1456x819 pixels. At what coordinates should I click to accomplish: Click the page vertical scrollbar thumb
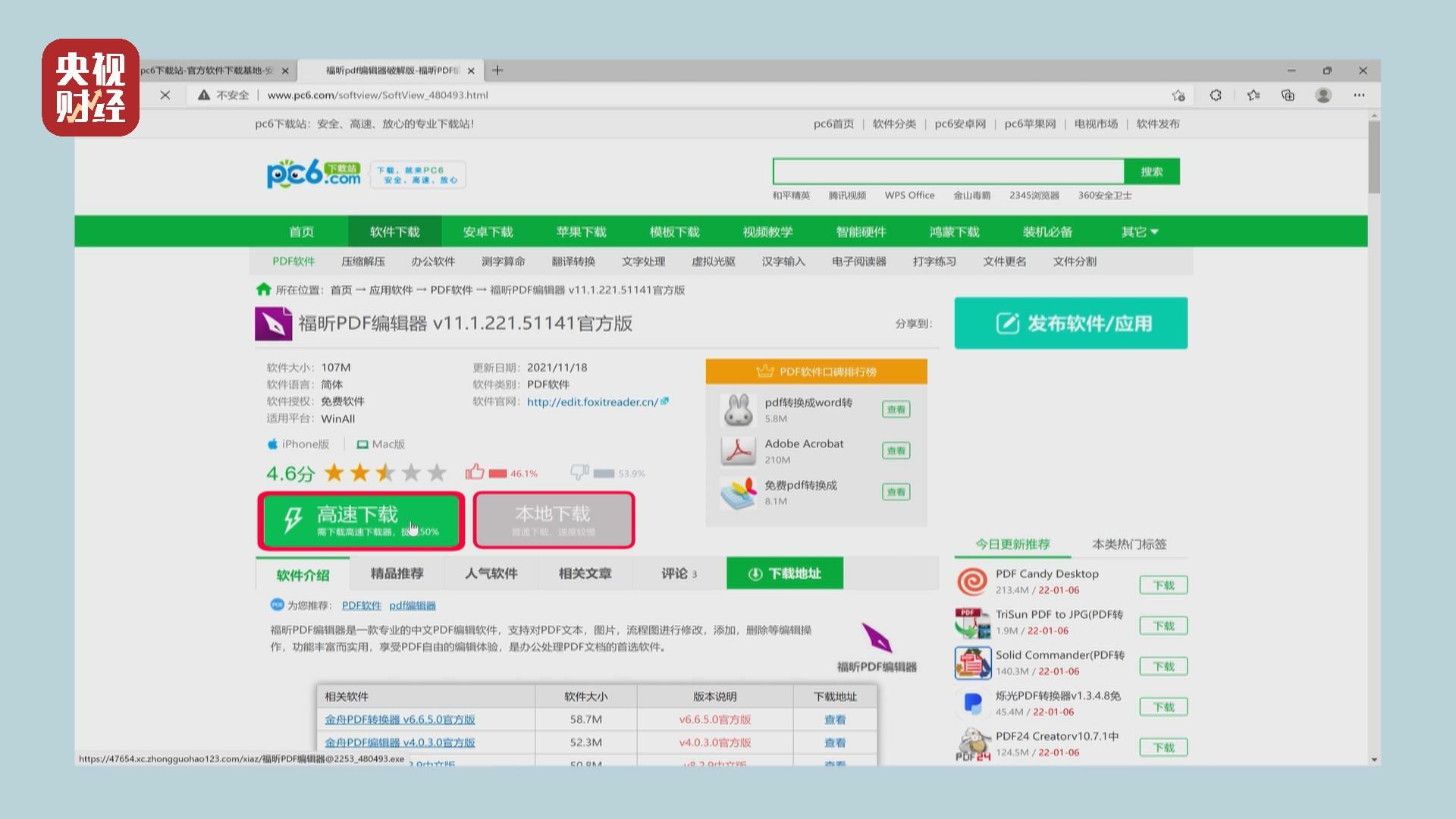pos(1374,156)
